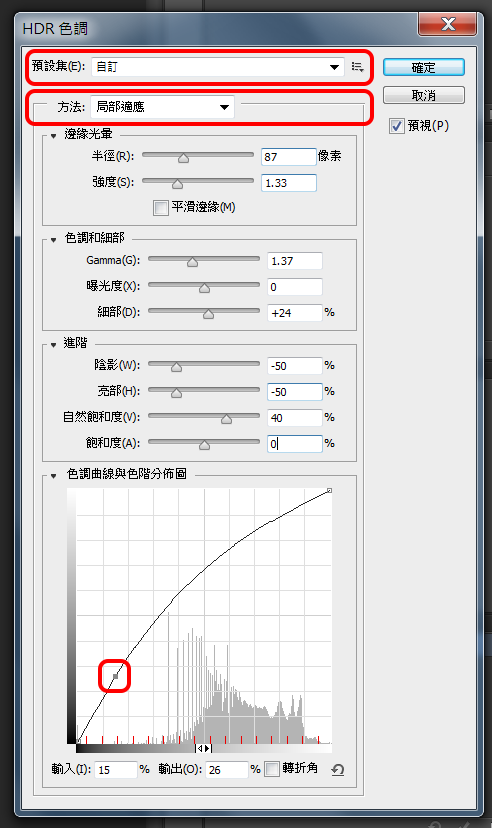Enable the 轉折角 corner checkbox
Screen dimensions: 492x828
tap(271, 769)
